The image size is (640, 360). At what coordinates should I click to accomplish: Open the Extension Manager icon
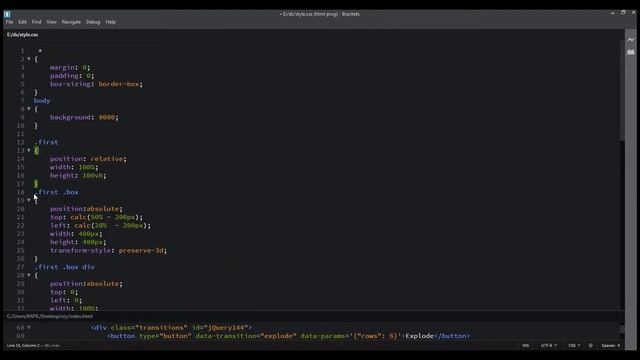click(631, 52)
